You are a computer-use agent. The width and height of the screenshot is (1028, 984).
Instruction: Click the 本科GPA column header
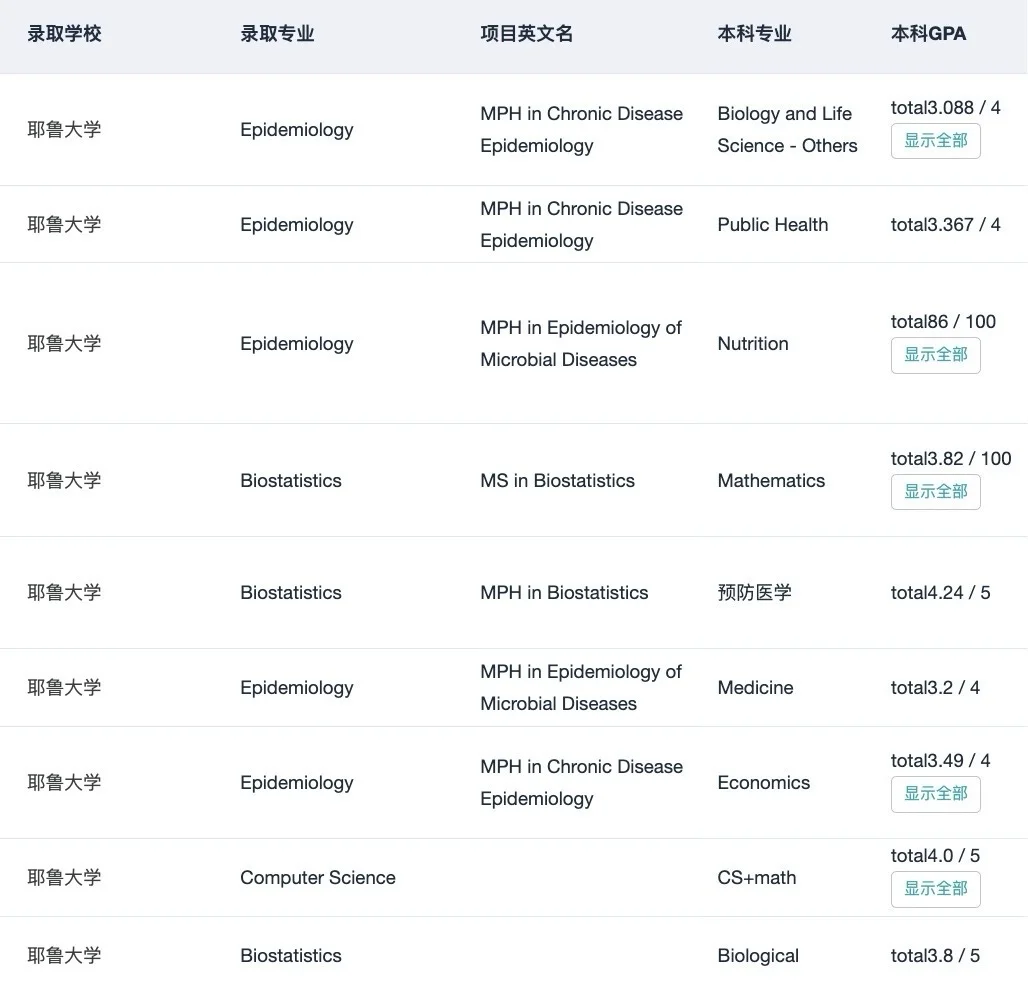(x=928, y=33)
